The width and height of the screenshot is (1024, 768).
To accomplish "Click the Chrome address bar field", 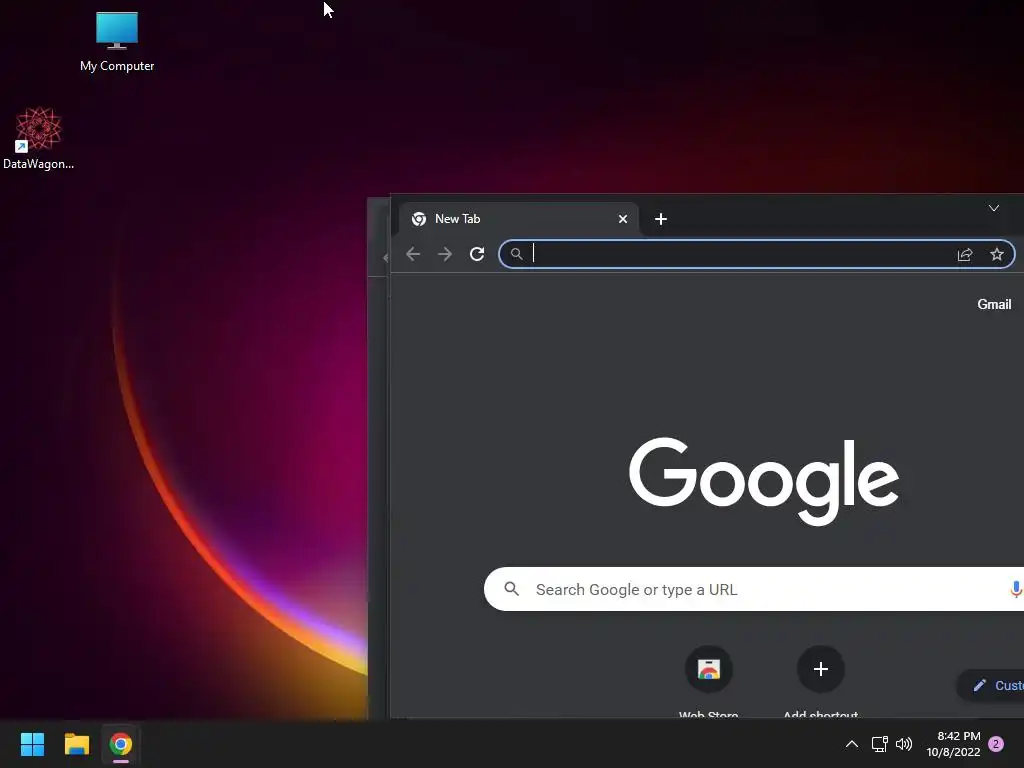I will pyautogui.click(x=757, y=254).
